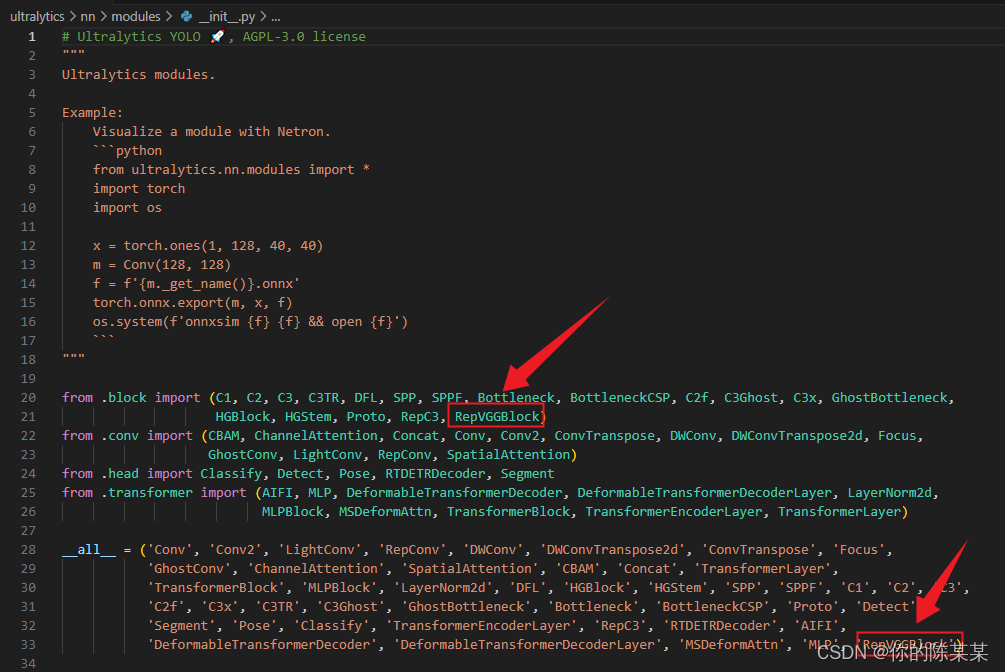Click the Python file icon in breadcrumb
Viewport: 1005px width, 672px height.
[x=187, y=16]
